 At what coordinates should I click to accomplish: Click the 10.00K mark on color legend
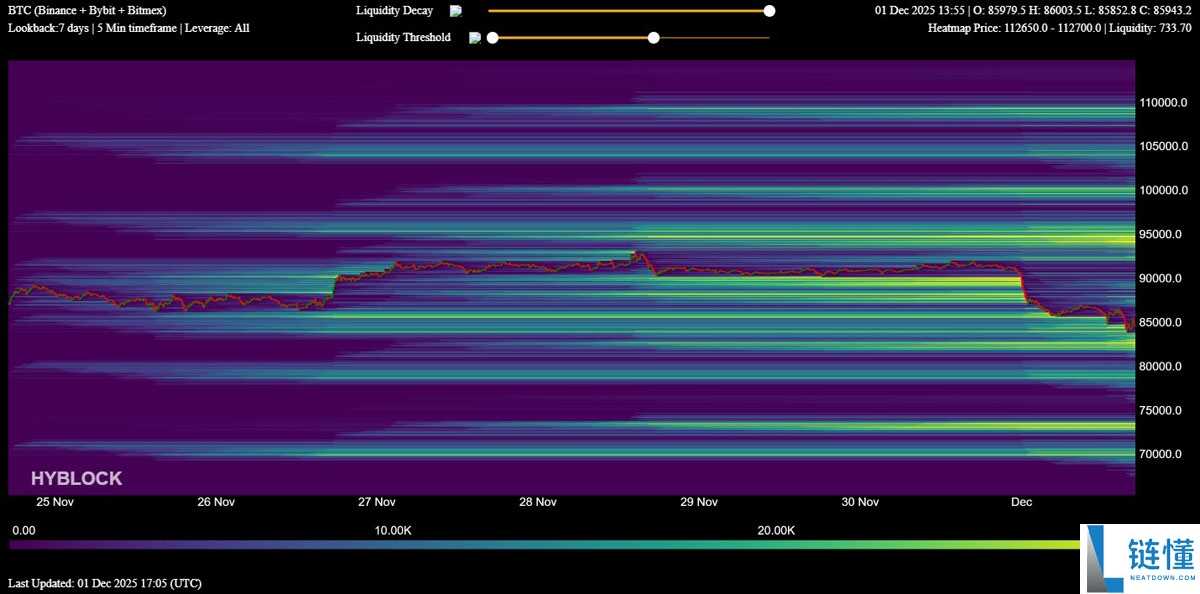(393, 530)
